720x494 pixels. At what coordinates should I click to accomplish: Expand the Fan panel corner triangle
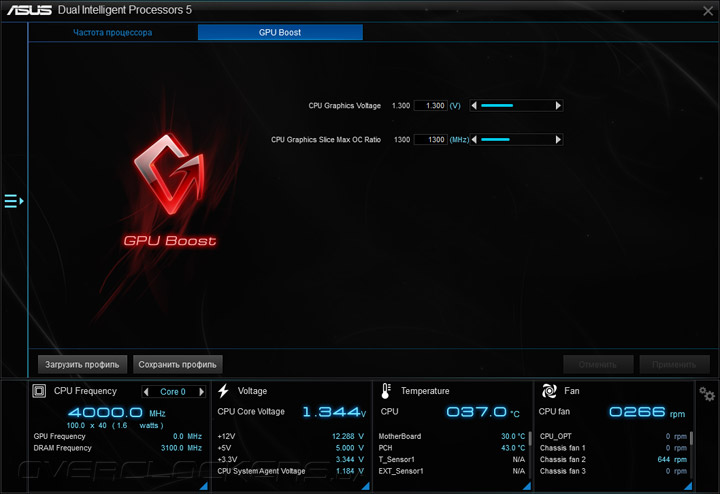coord(688,486)
